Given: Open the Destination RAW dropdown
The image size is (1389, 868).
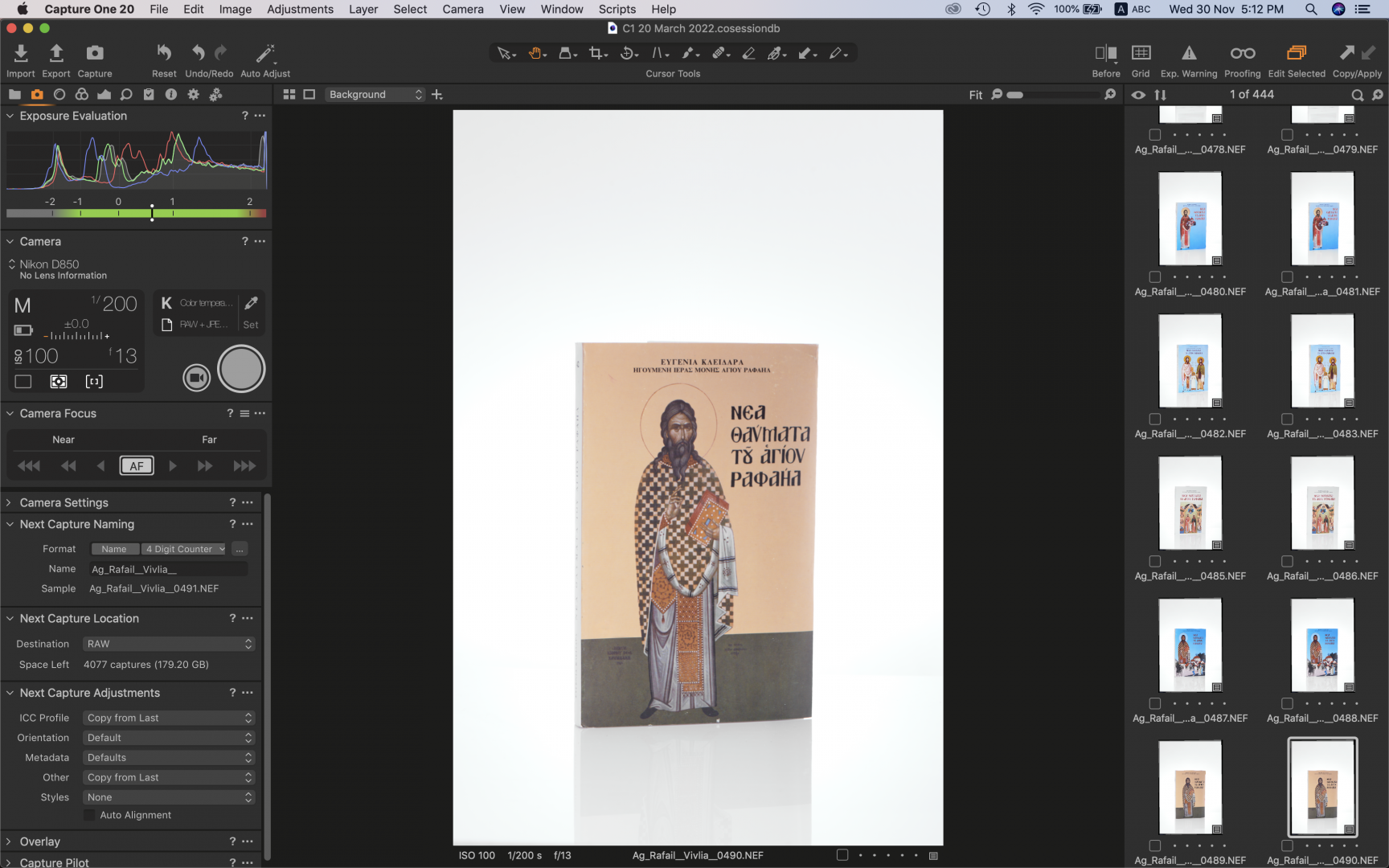Looking at the screenshot, I should (x=169, y=644).
